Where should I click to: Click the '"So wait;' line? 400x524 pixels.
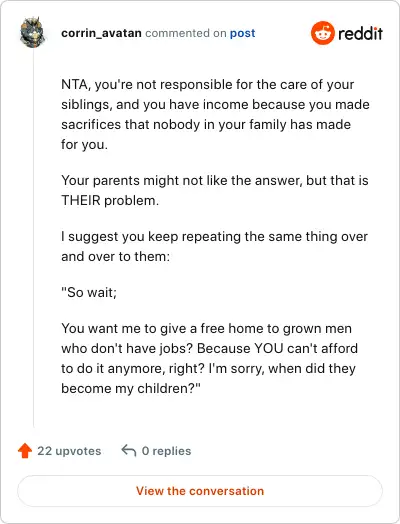tap(89, 292)
